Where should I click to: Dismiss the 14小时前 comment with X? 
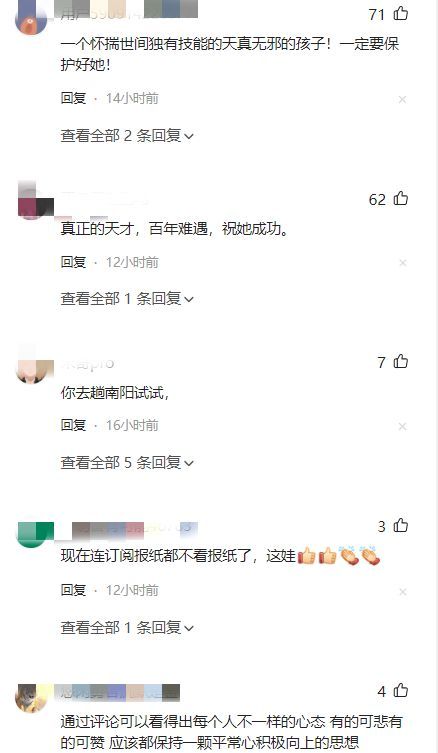402,99
